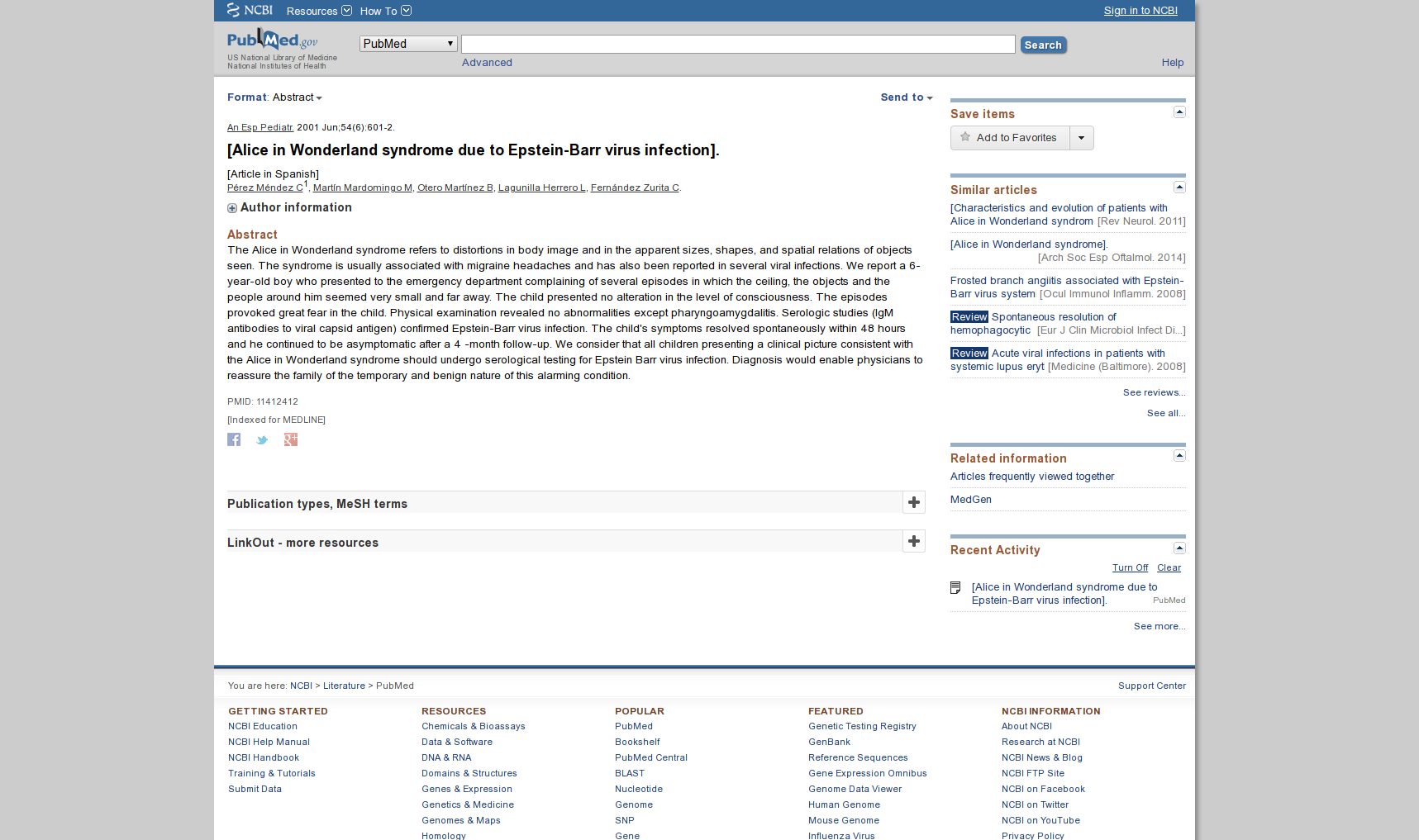Open the How To menu
This screenshot has width=1419, height=840.
tap(385, 11)
